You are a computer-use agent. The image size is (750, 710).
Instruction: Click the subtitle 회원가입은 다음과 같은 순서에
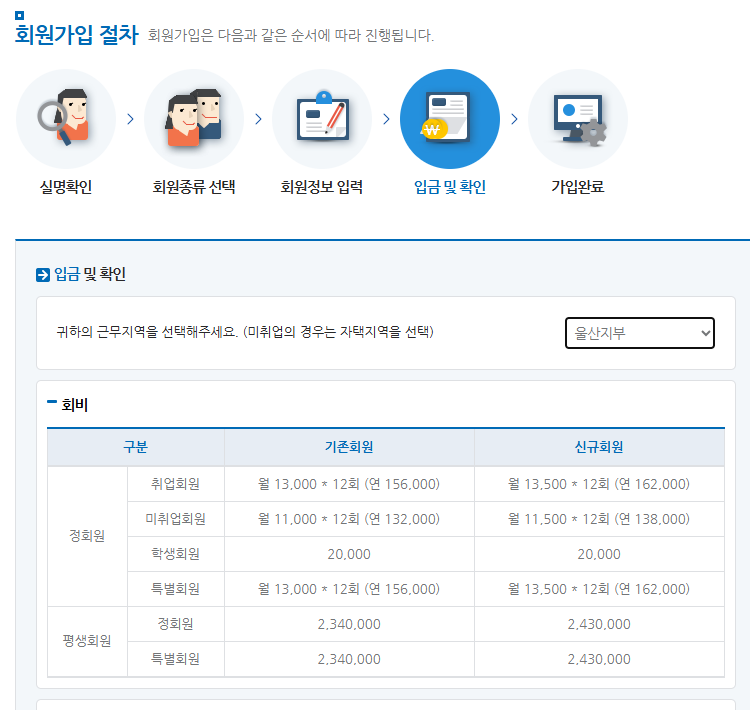pyautogui.click(x=291, y=35)
